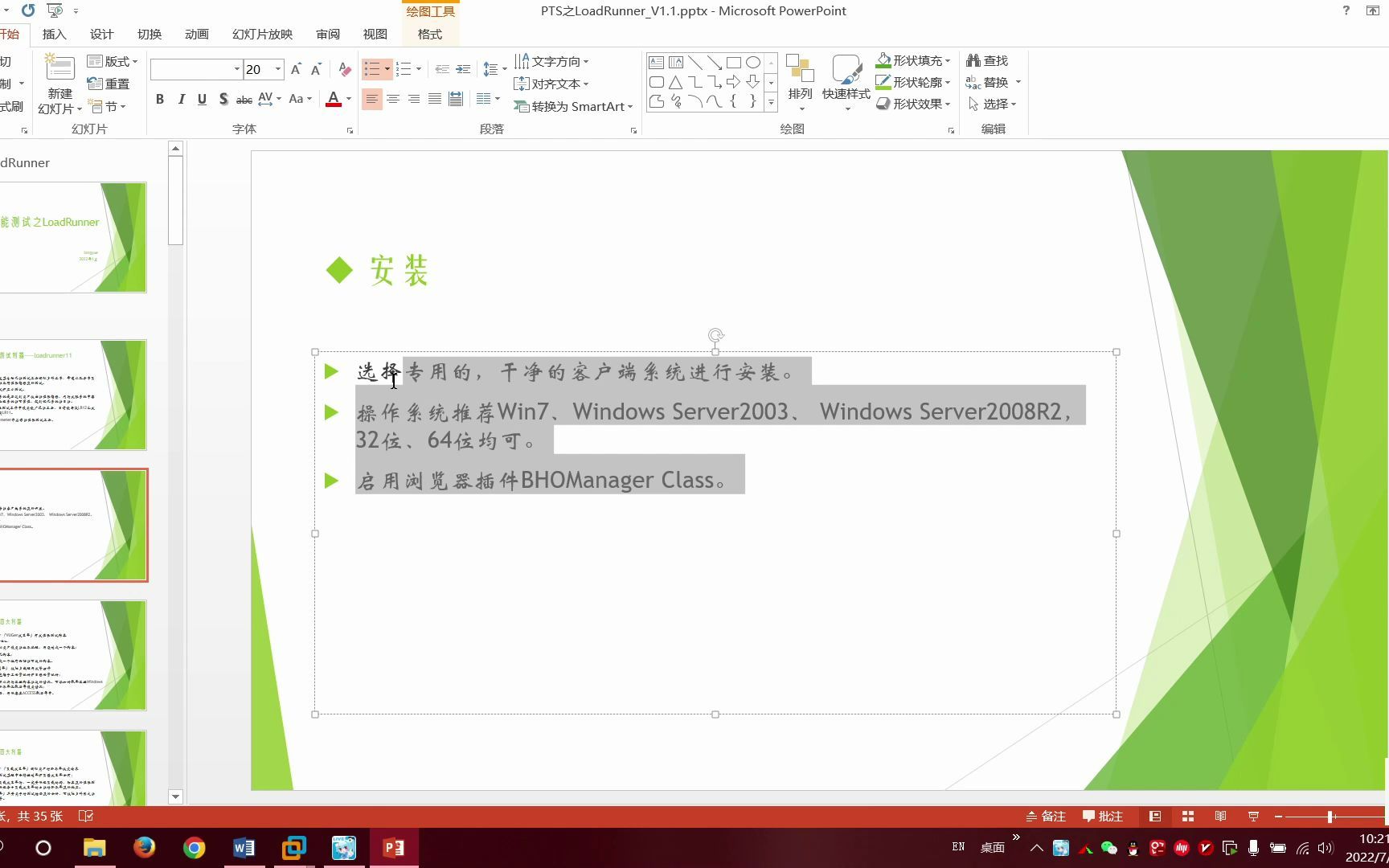Image resolution: width=1389 pixels, height=868 pixels.
Task: Open Google Chrome from the taskbar
Action: click(194, 848)
